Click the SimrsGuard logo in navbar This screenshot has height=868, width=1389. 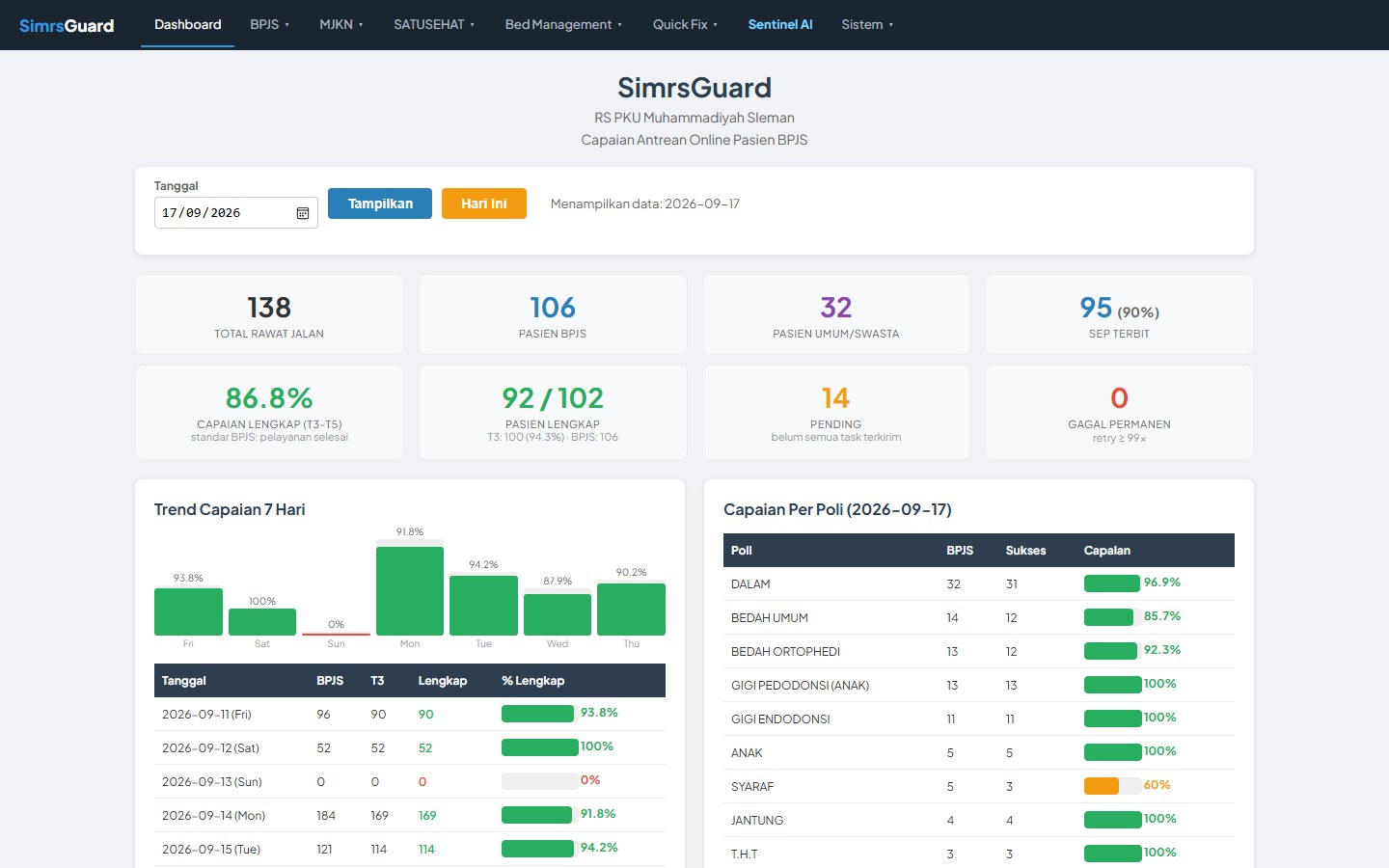(67, 25)
